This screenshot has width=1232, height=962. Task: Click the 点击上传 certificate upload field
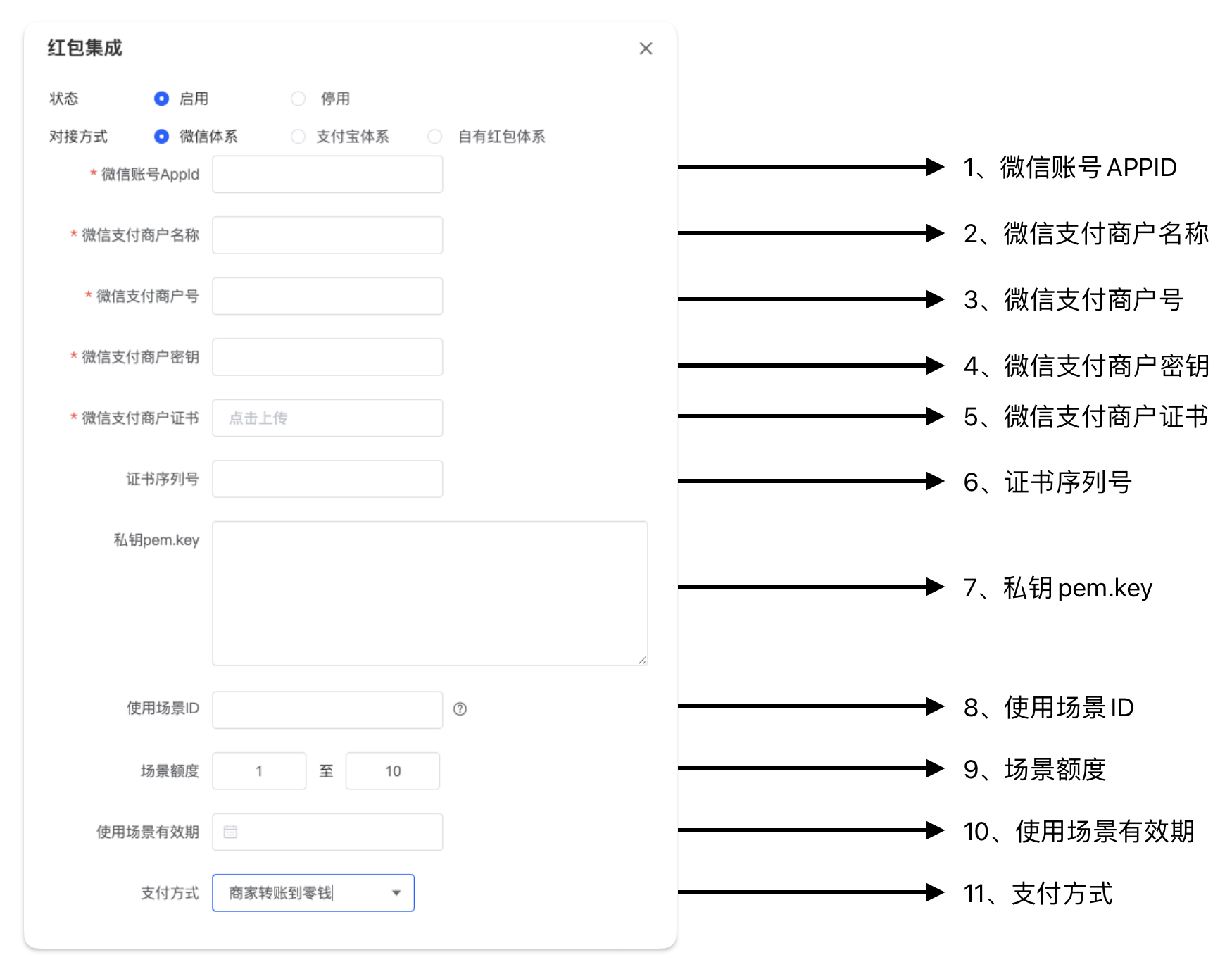tap(327, 418)
